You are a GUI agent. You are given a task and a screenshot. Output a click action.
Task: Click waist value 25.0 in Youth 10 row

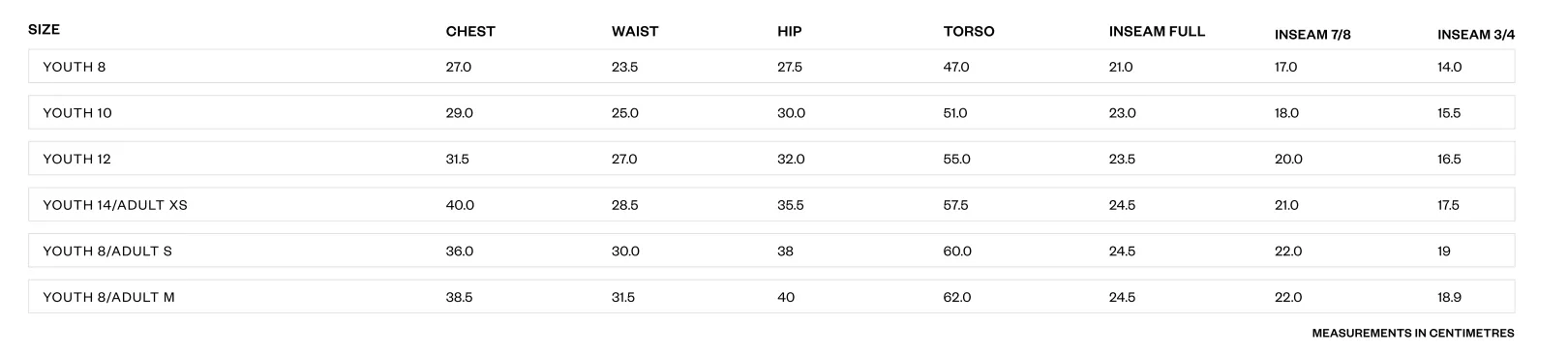pos(625,113)
